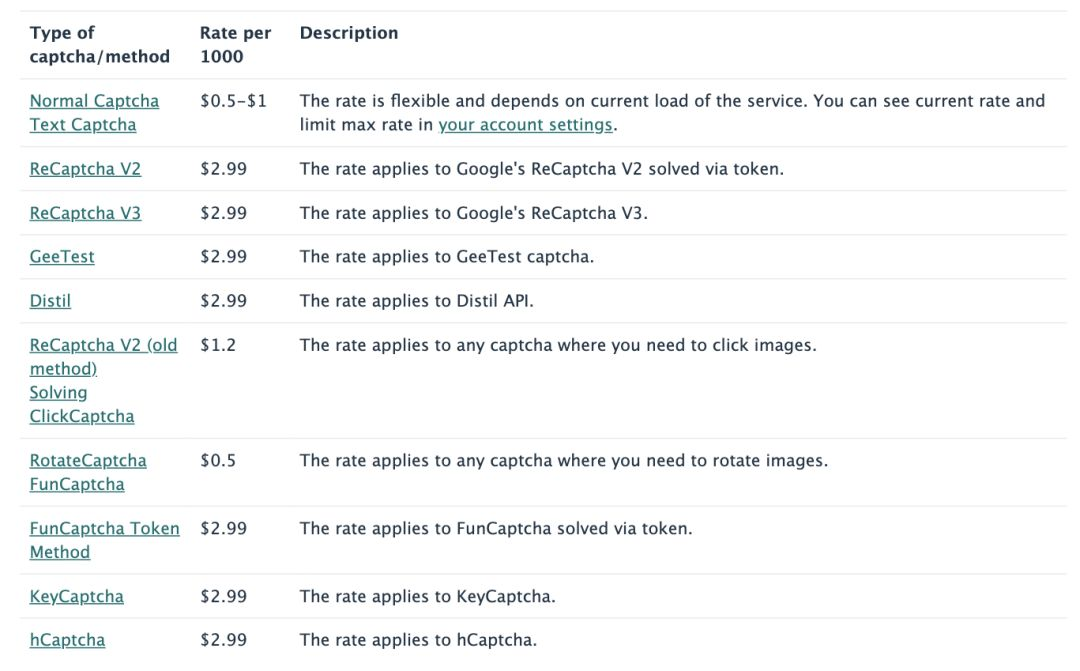Follow the 'your account settings' link
The width and height of the screenshot is (1080, 671).
click(x=525, y=125)
